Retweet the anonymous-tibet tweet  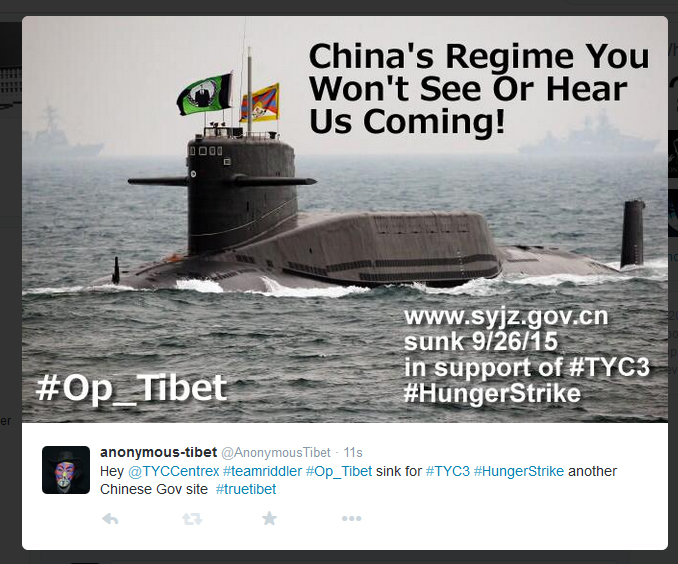click(192, 518)
